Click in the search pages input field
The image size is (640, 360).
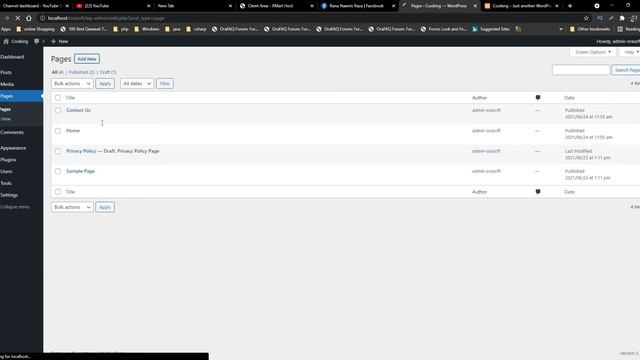click(581, 70)
